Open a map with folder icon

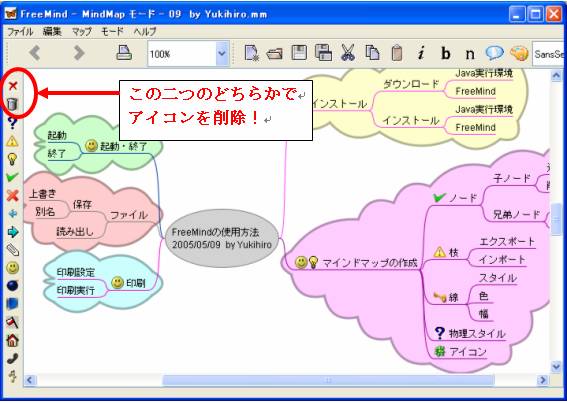point(274,54)
